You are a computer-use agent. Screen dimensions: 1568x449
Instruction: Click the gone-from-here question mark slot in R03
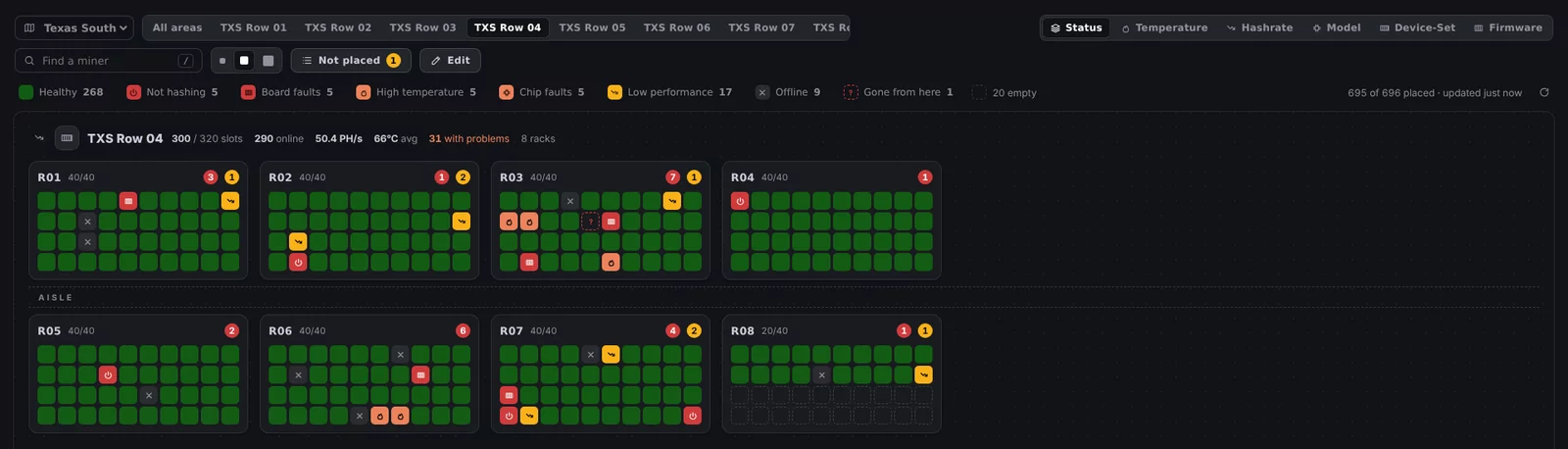tap(590, 222)
